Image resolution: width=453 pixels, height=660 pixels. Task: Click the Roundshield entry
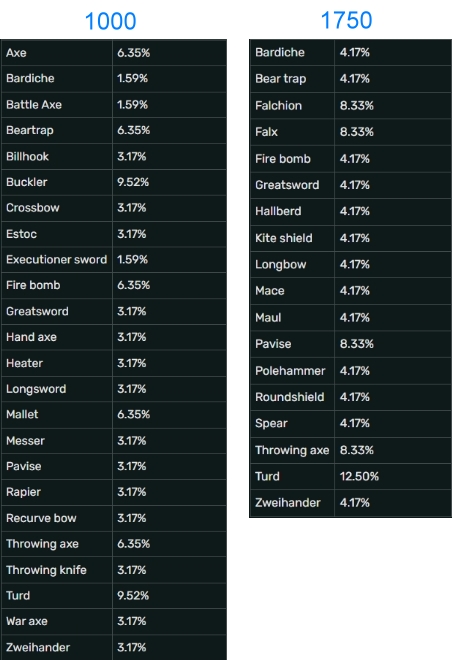click(290, 397)
